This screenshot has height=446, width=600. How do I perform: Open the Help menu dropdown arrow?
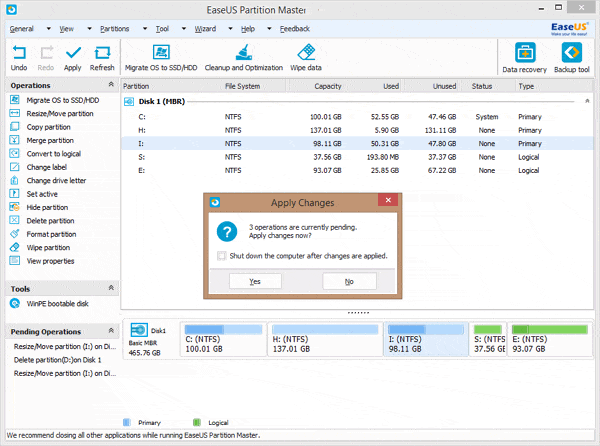pos(269,29)
